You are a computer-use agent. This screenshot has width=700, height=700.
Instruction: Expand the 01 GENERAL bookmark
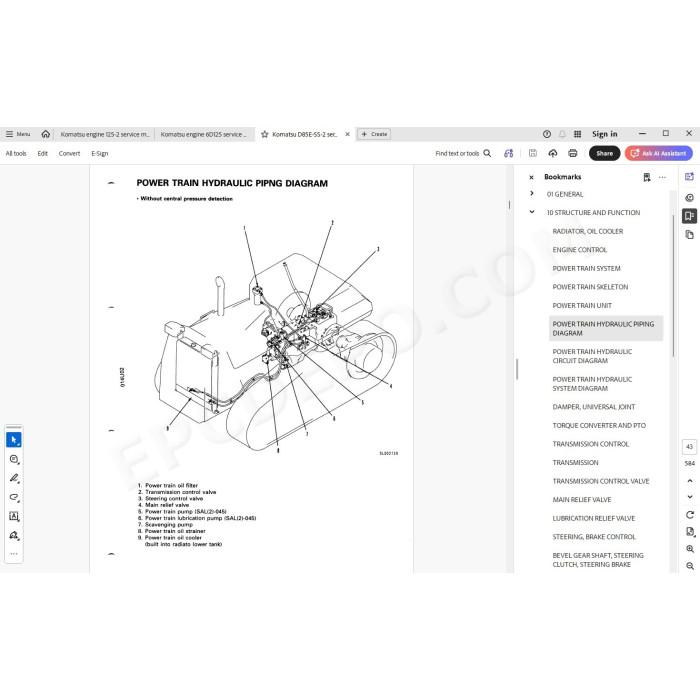coord(532,194)
